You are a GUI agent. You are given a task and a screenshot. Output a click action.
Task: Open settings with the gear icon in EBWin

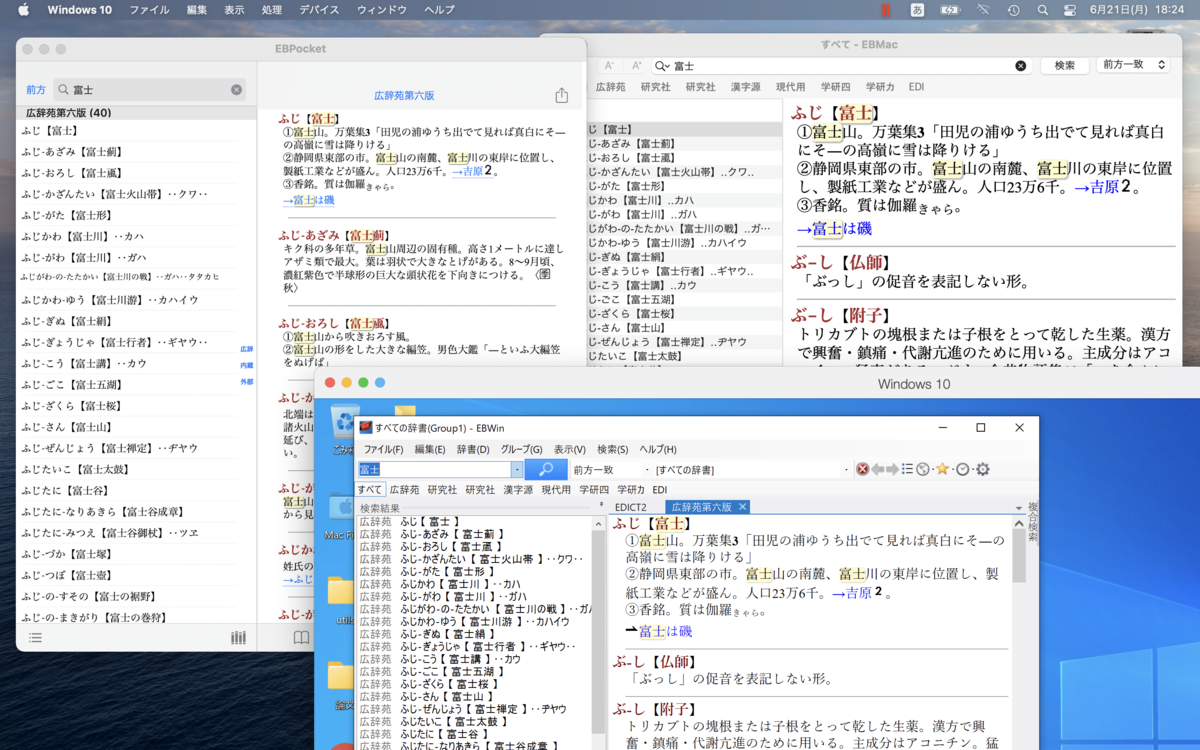(x=983, y=469)
